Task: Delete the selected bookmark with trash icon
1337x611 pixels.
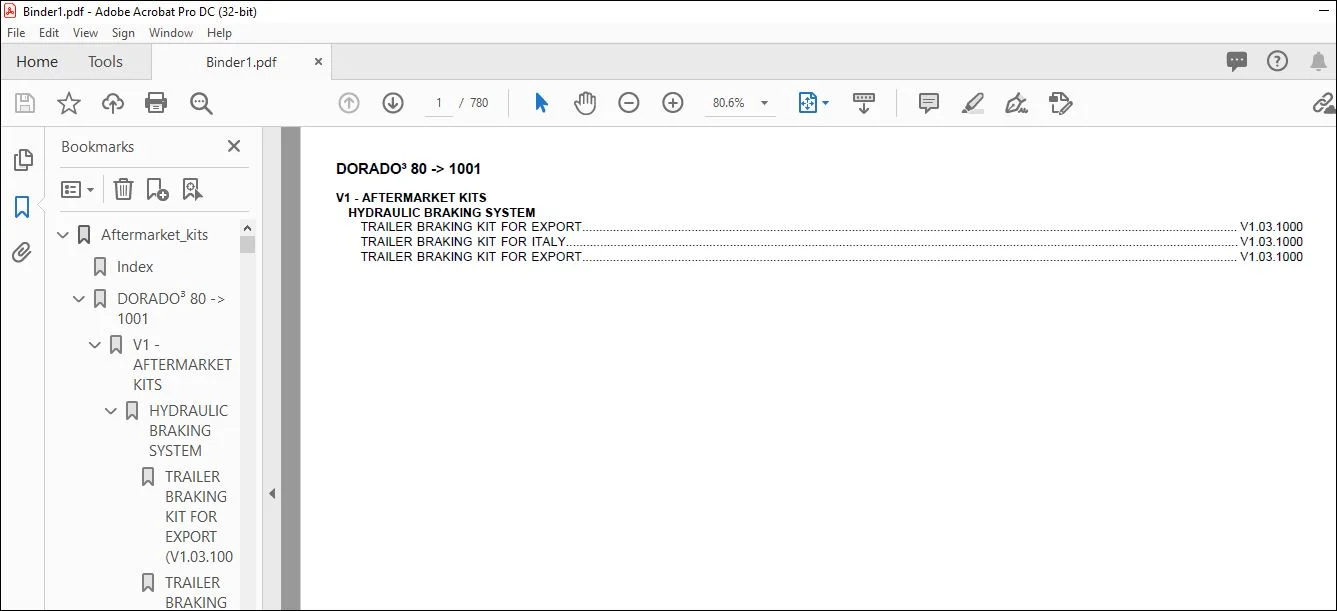Action: (x=123, y=189)
